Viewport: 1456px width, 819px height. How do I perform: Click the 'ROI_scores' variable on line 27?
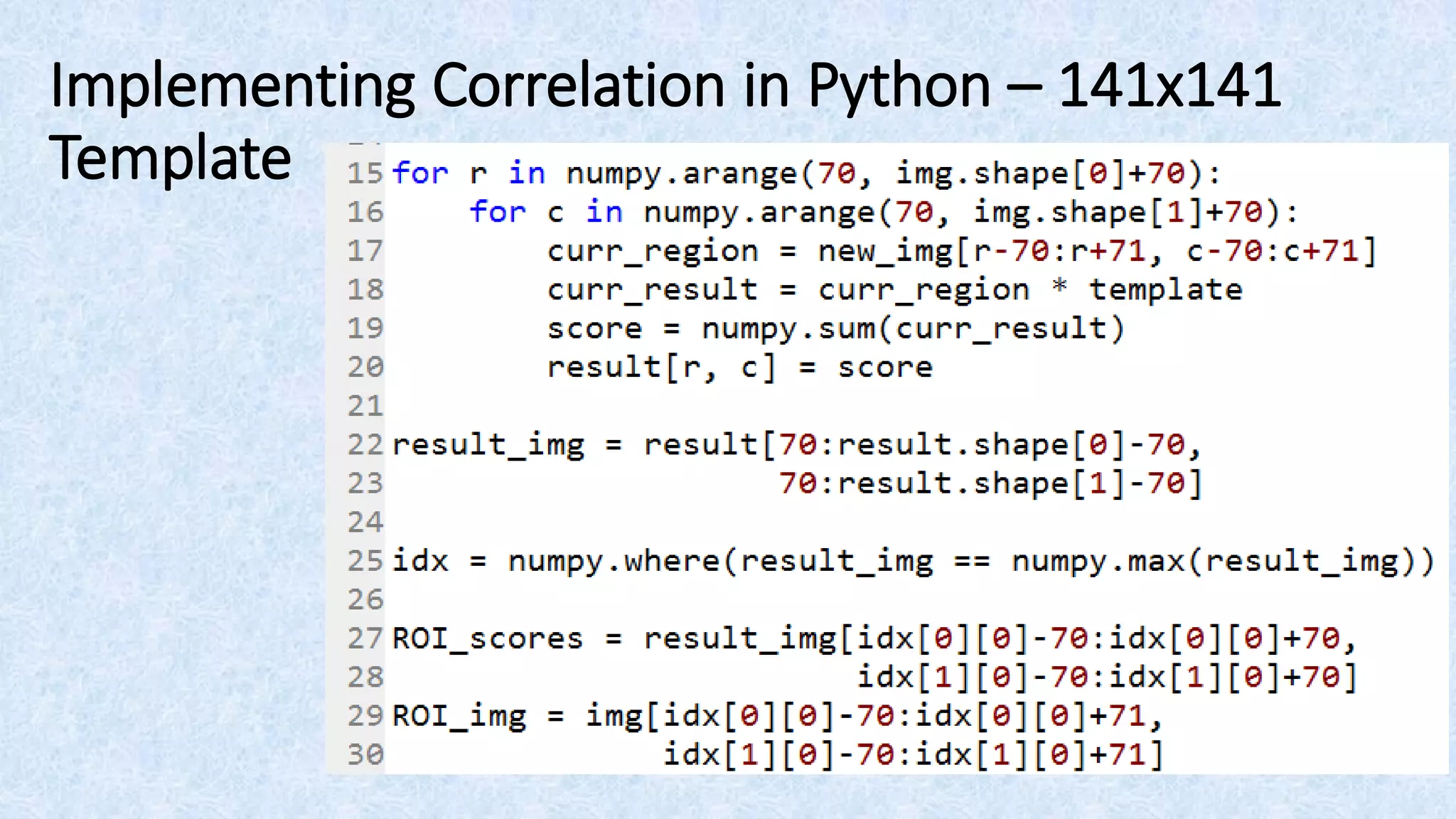tap(487, 638)
